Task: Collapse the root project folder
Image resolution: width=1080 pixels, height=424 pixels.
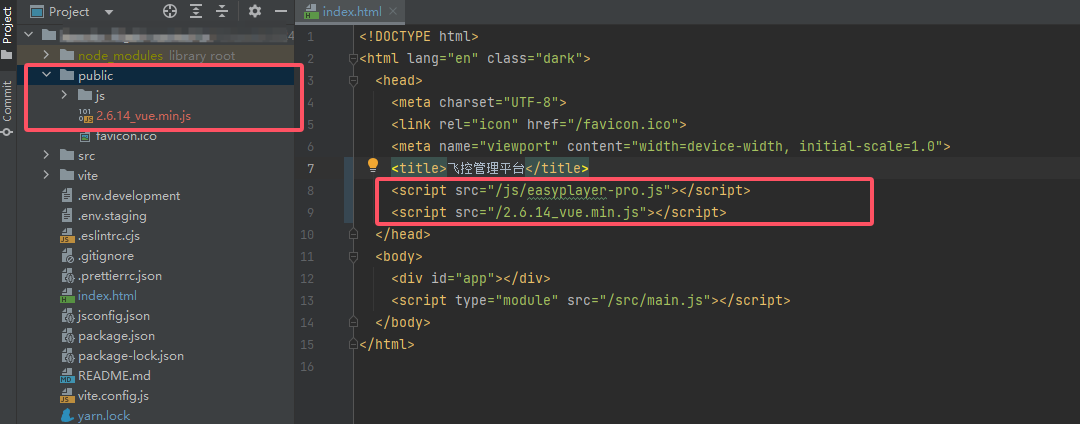Action: click(x=28, y=35)
